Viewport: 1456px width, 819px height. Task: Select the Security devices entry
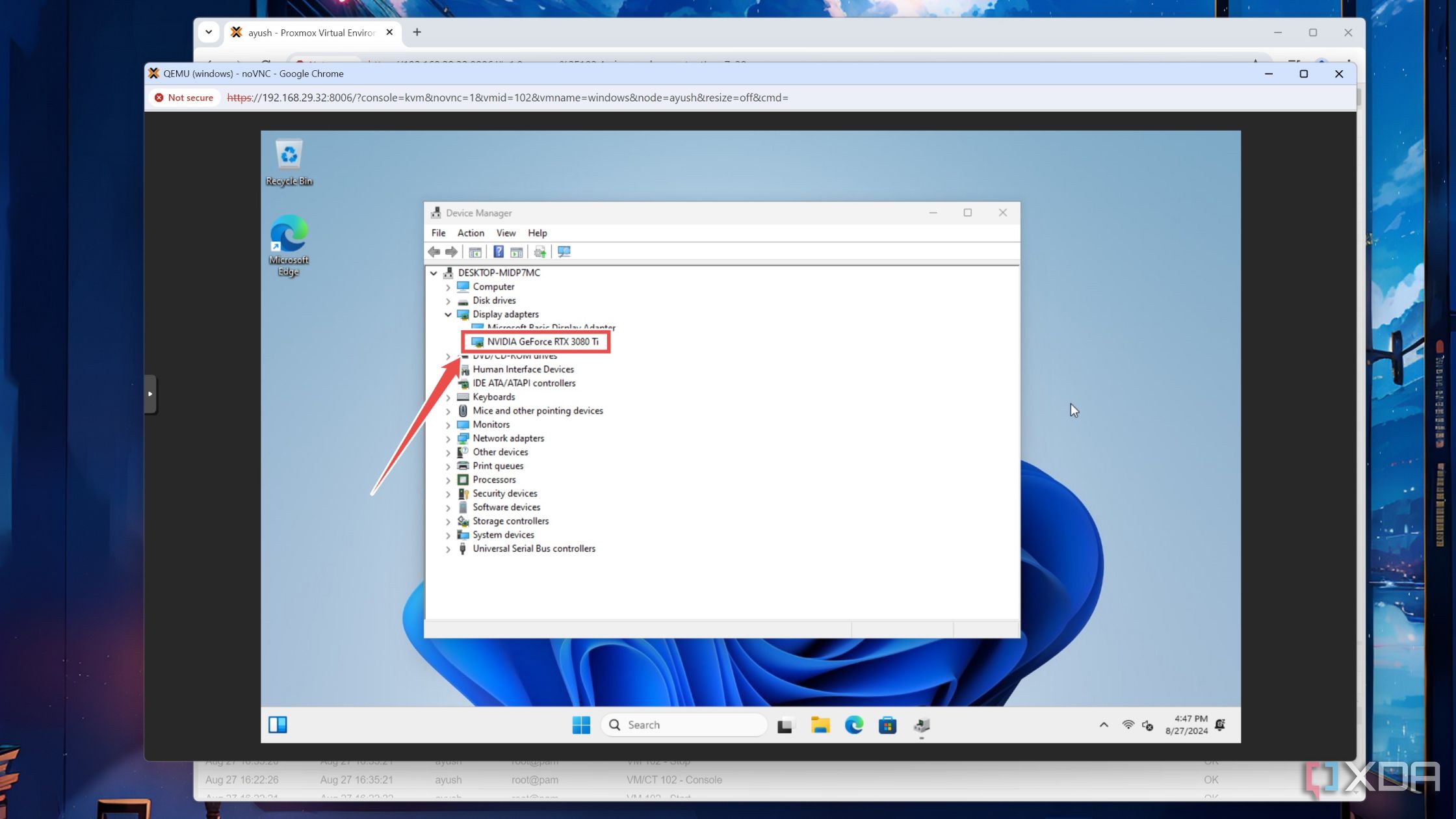pos(505,494)
